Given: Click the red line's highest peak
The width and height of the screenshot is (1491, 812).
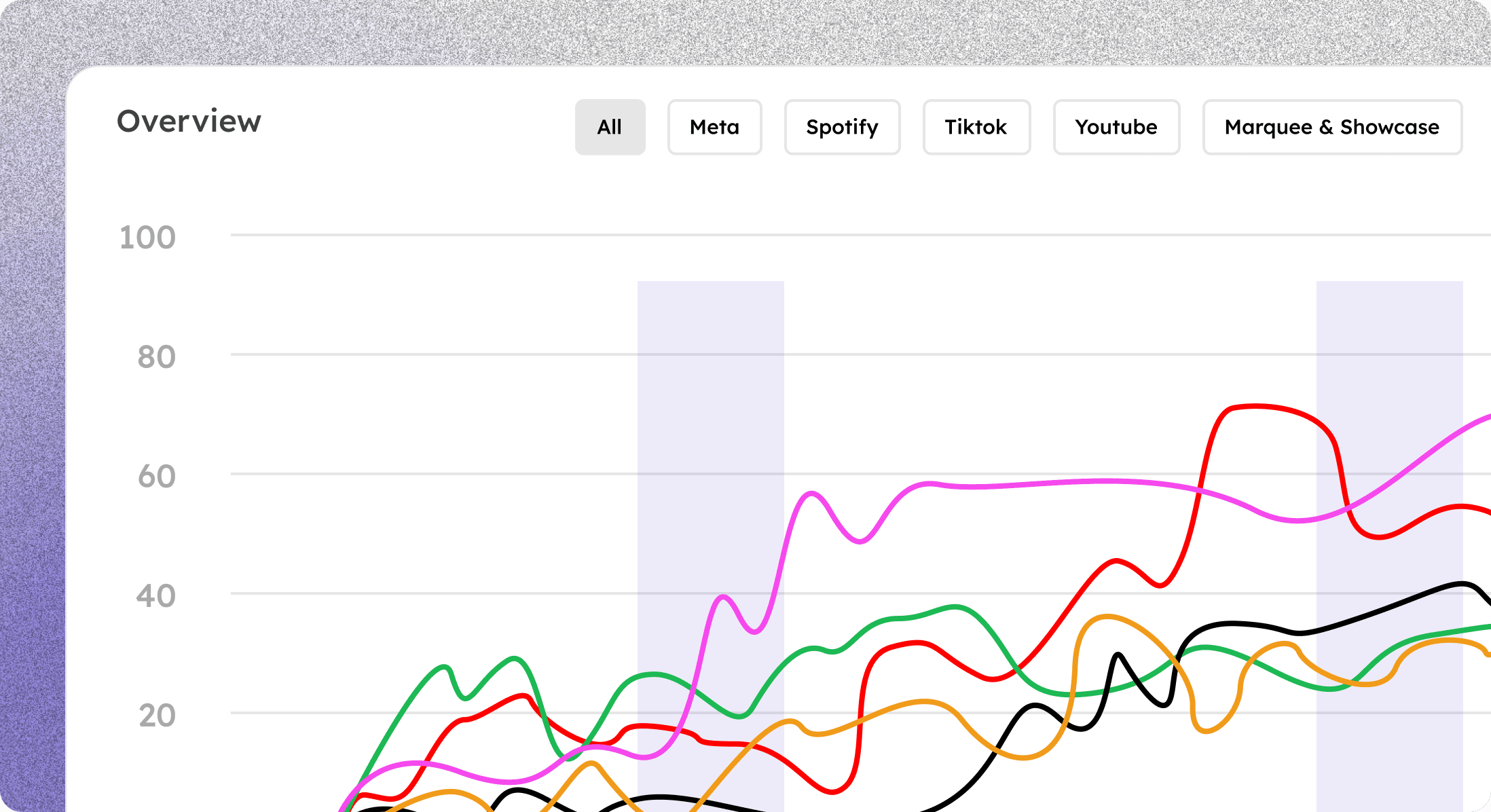Looking at the screenshot, I should tap(1255, 406).
